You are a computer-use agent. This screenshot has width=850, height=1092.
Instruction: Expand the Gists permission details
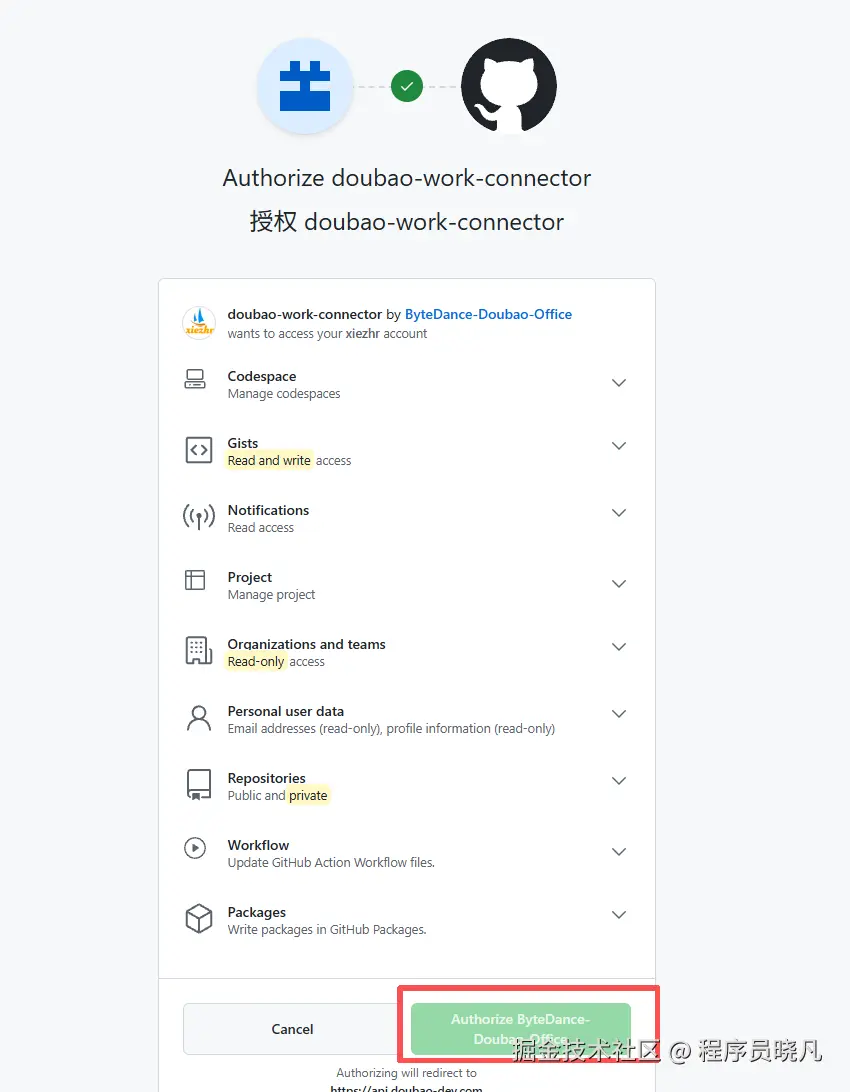tap(618, 446)
